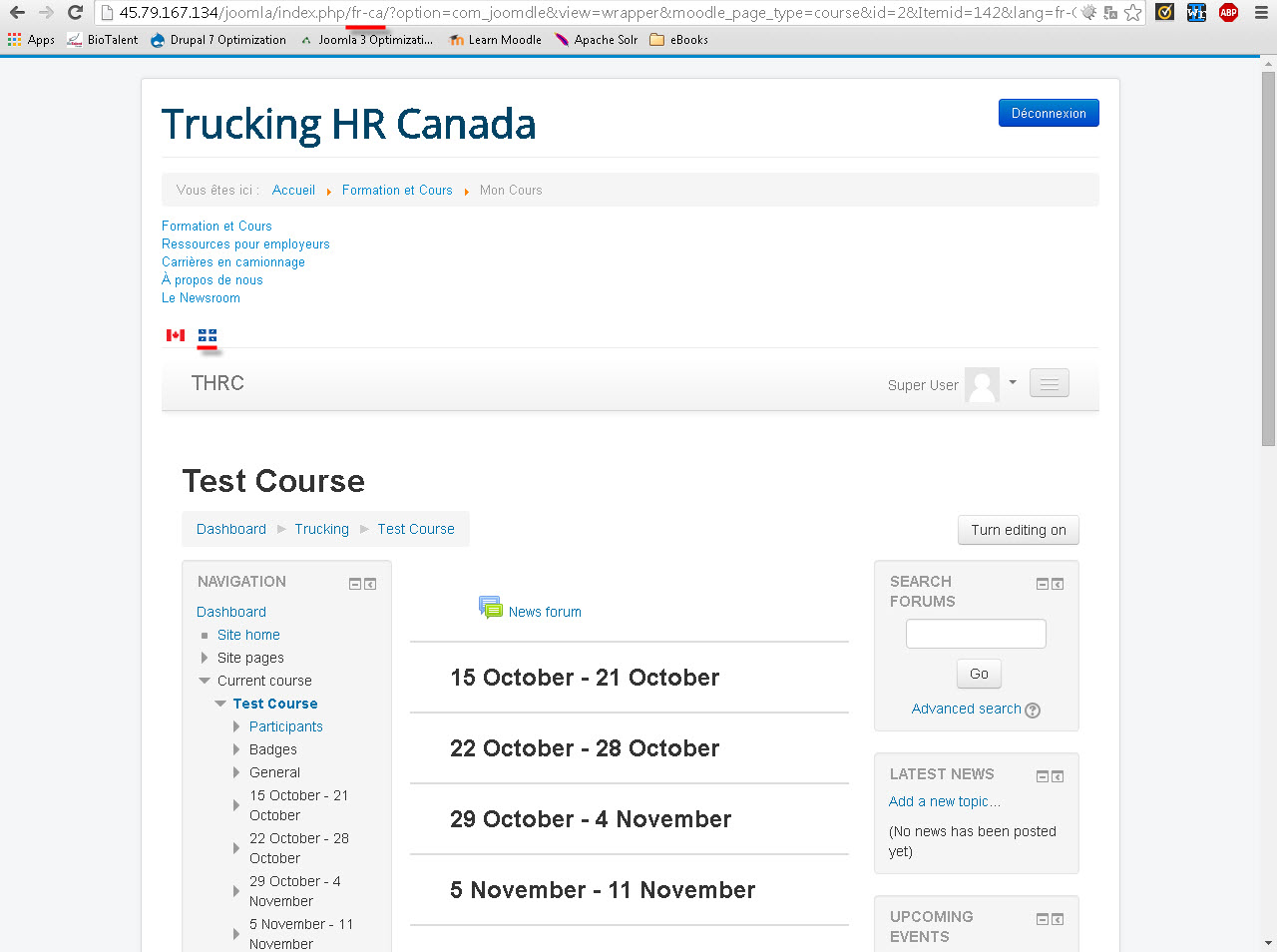Collapse the Current course tree node
The height and width of the screenshot is (952, 1277).
205,681
